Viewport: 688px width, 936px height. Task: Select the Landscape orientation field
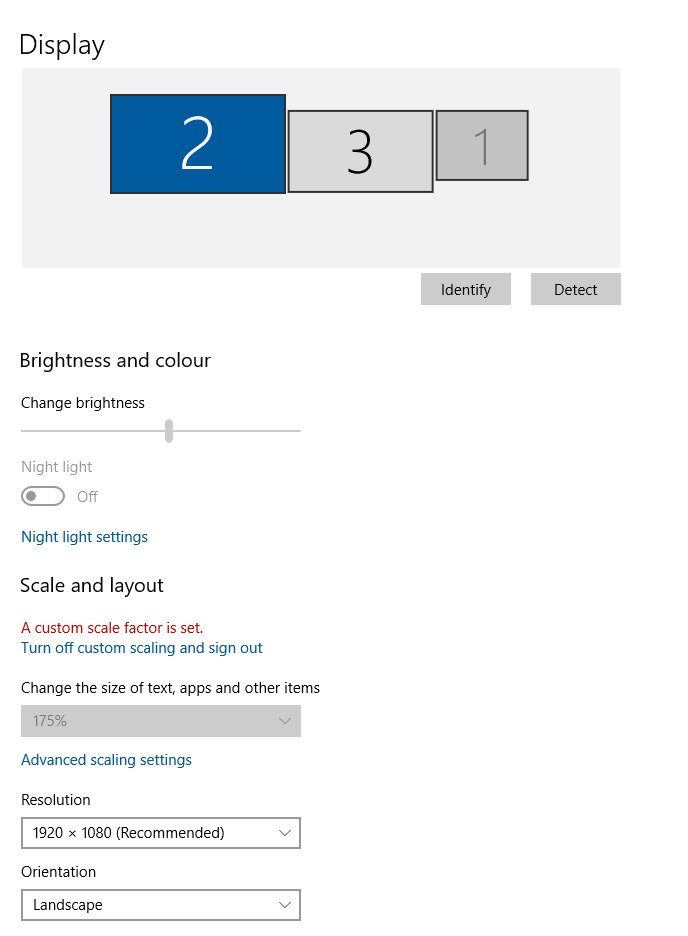[x=160, y=905]
